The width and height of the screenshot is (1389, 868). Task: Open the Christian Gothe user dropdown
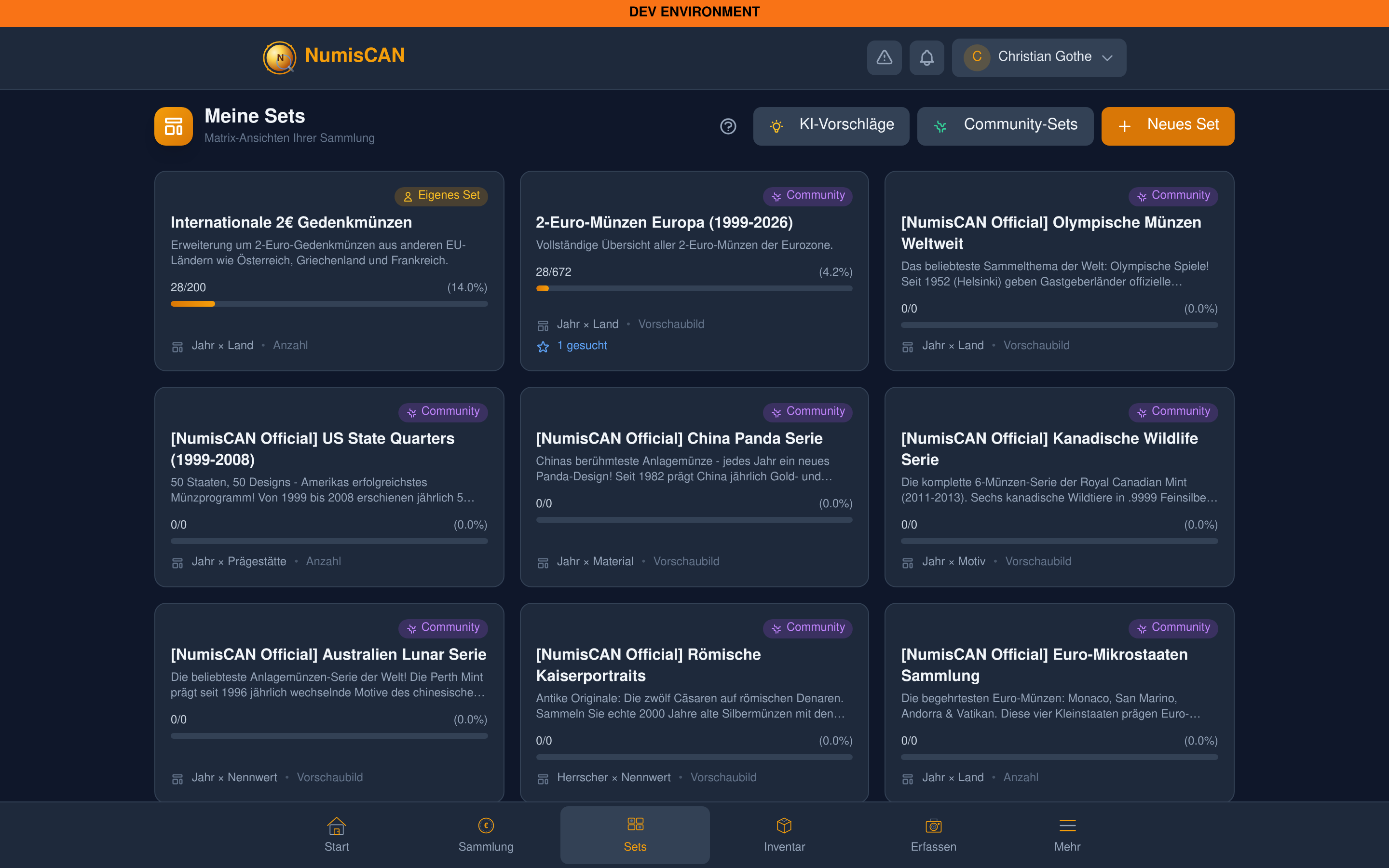coord(1038,57)
